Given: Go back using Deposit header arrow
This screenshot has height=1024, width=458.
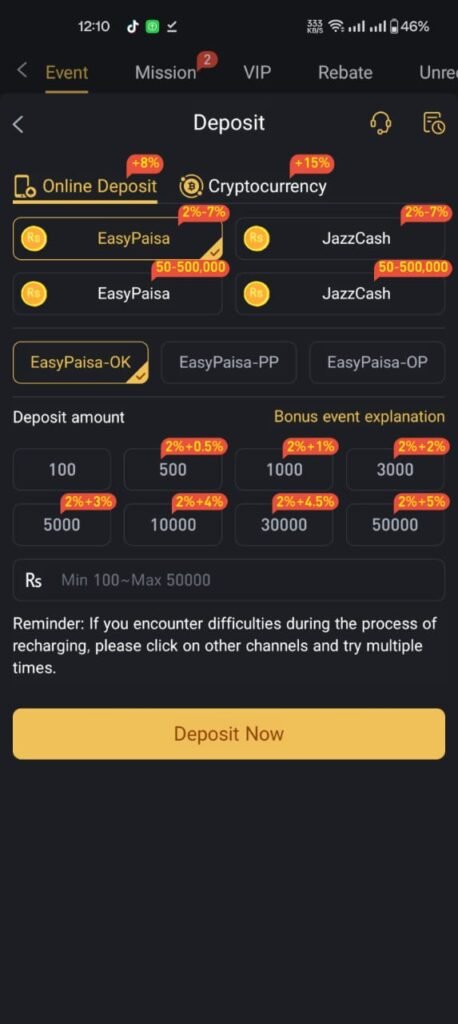Looking at the screenshot, I should click(x=18, y=124).
